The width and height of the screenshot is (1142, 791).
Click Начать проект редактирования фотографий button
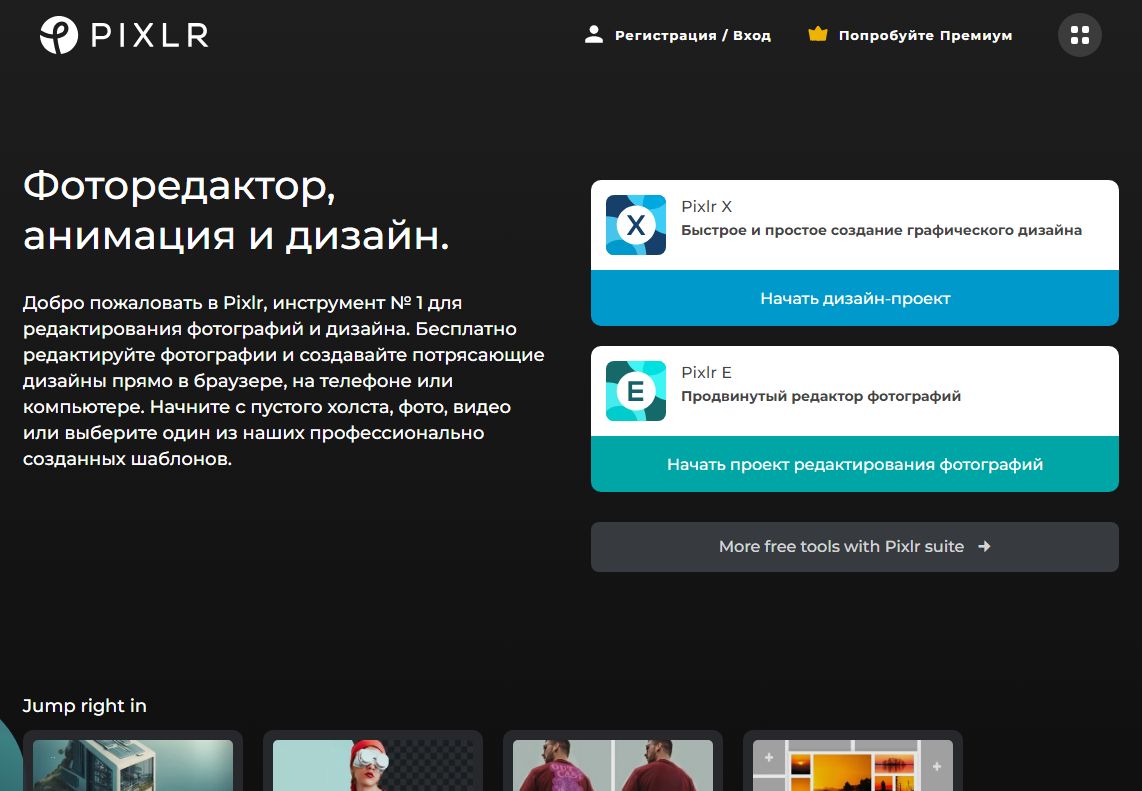(x=854, y=464)
